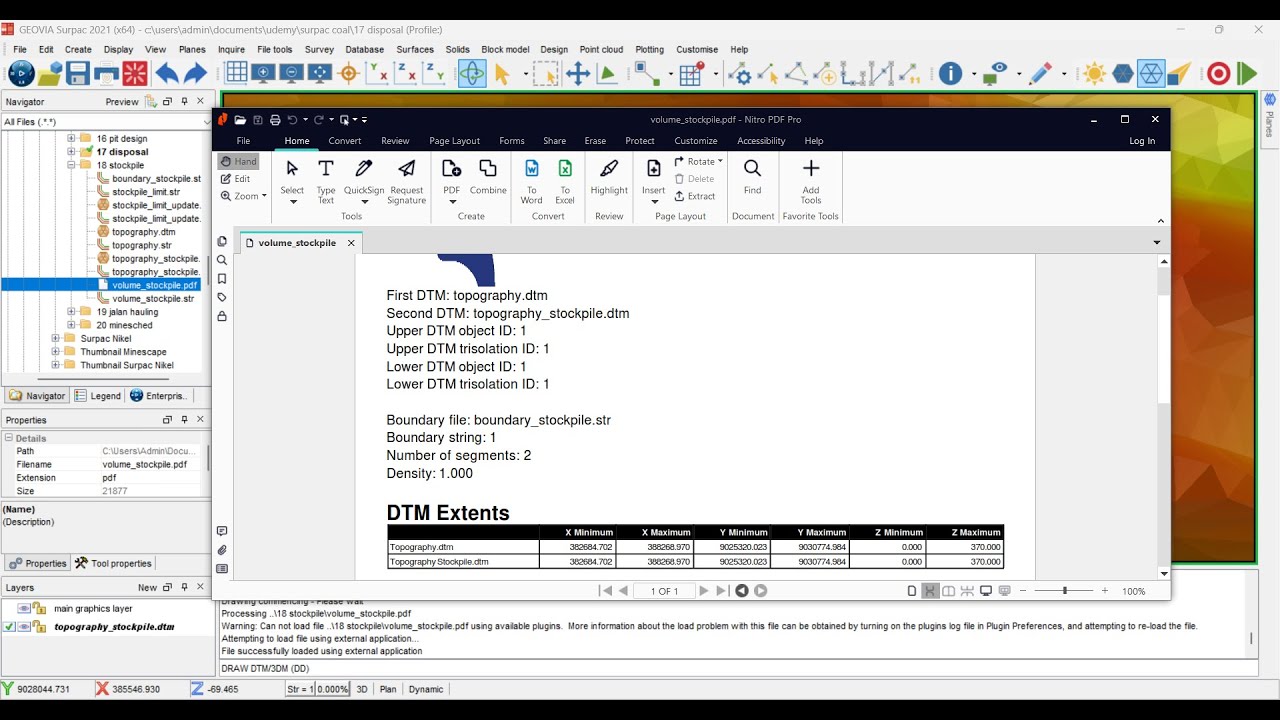This screenshot has width=1280, height=720.
Task: Click the Combine files icon
Action: point(488,177)
